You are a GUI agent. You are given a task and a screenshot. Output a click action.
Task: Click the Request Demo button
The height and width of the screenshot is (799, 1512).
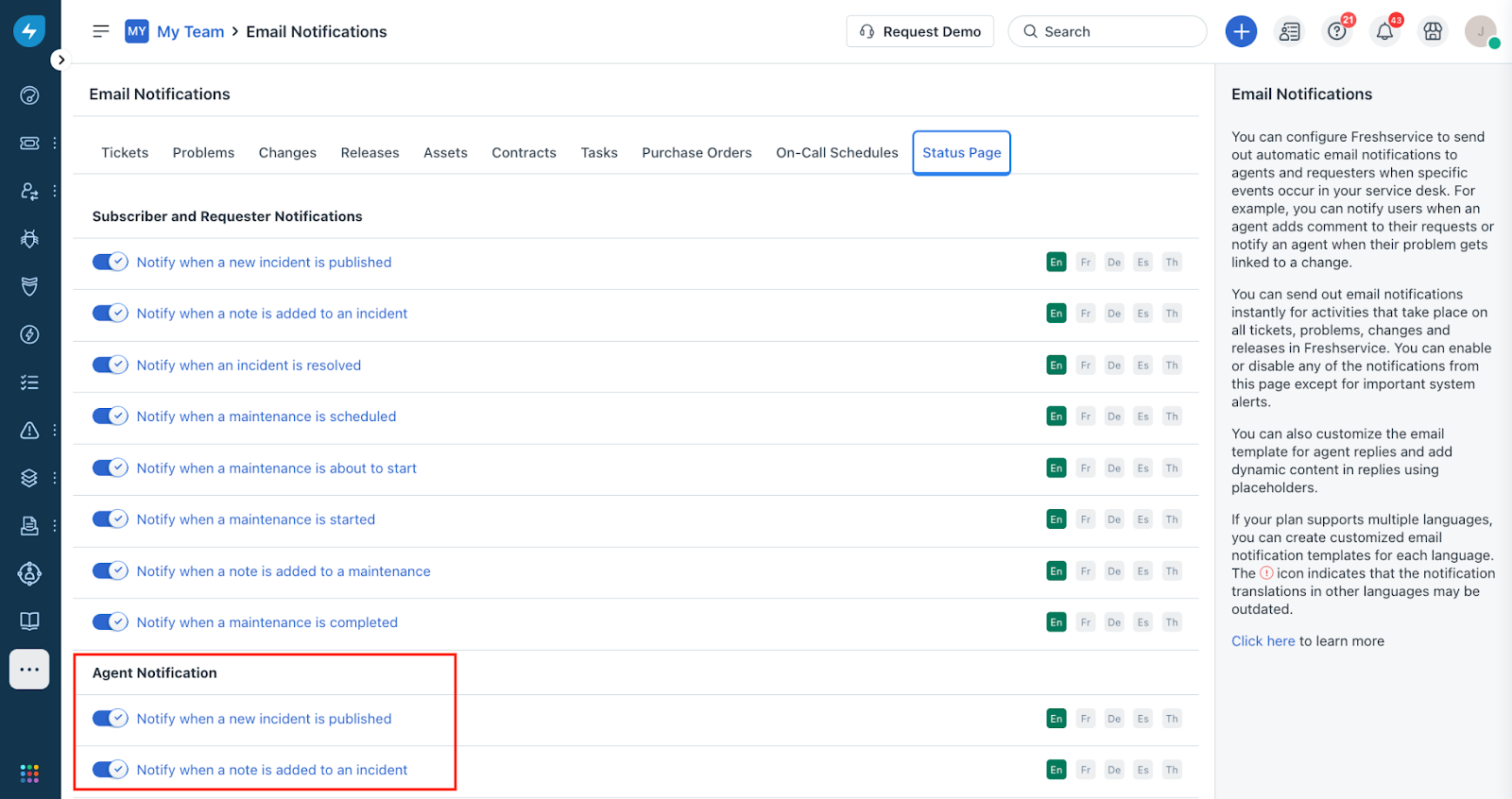pos(919,31)
